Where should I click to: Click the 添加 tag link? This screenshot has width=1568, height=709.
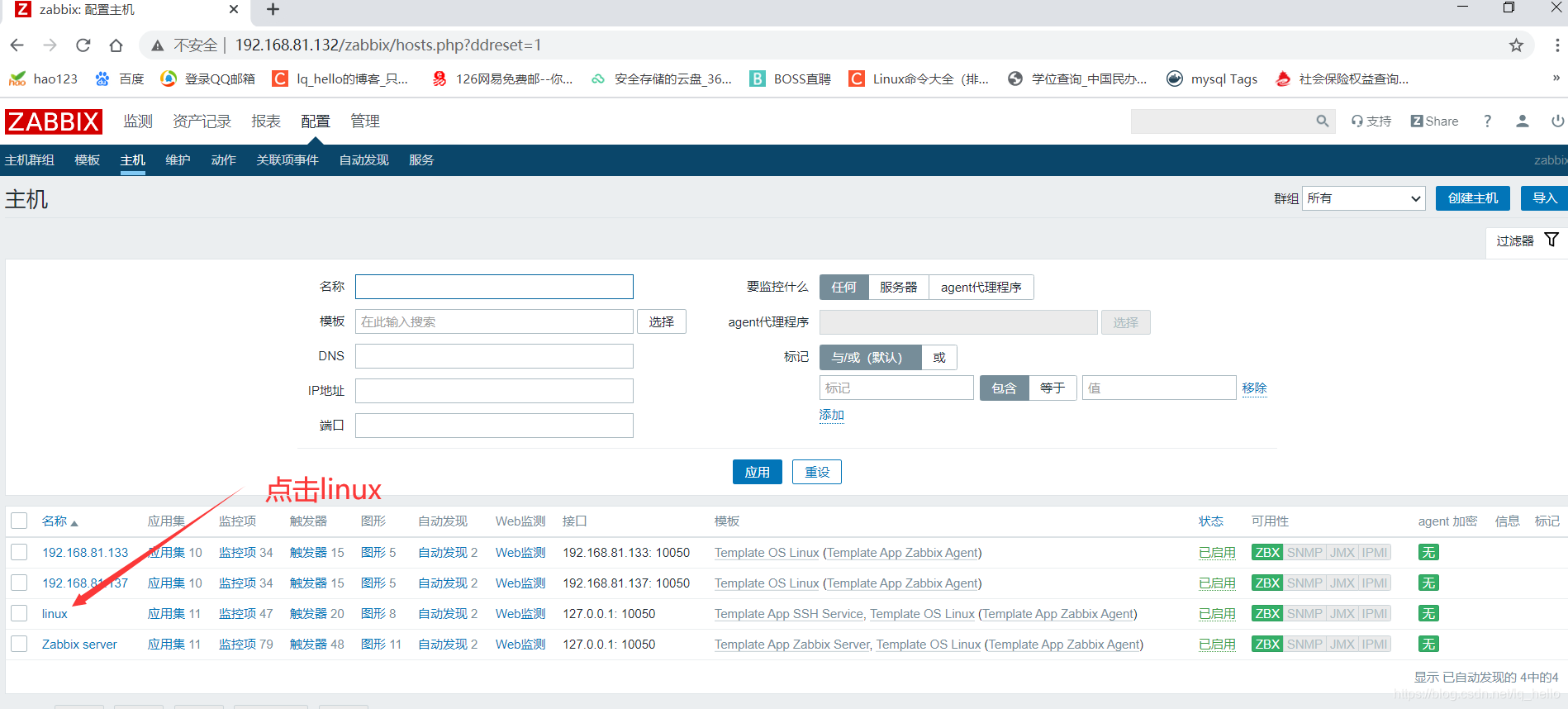(832, 415)
